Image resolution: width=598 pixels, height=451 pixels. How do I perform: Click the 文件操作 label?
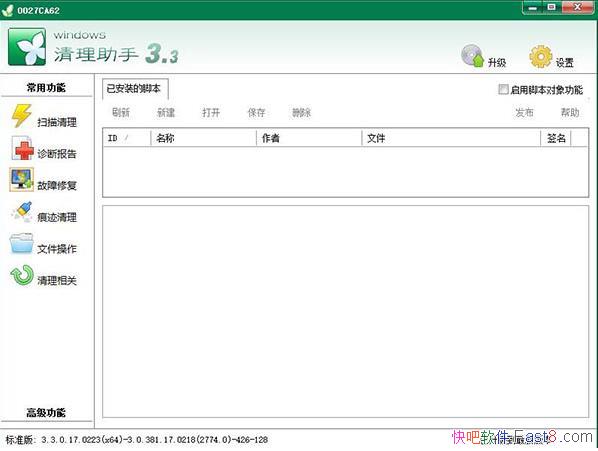(x=57, y=249)
